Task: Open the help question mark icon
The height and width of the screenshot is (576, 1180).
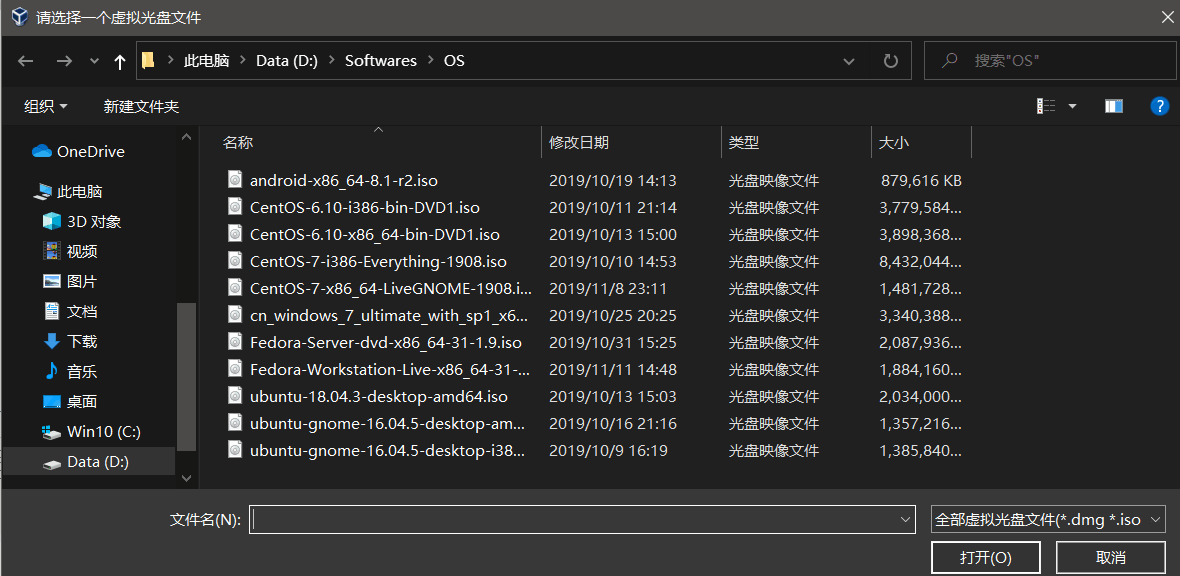Action: [x=1160, y=106]
